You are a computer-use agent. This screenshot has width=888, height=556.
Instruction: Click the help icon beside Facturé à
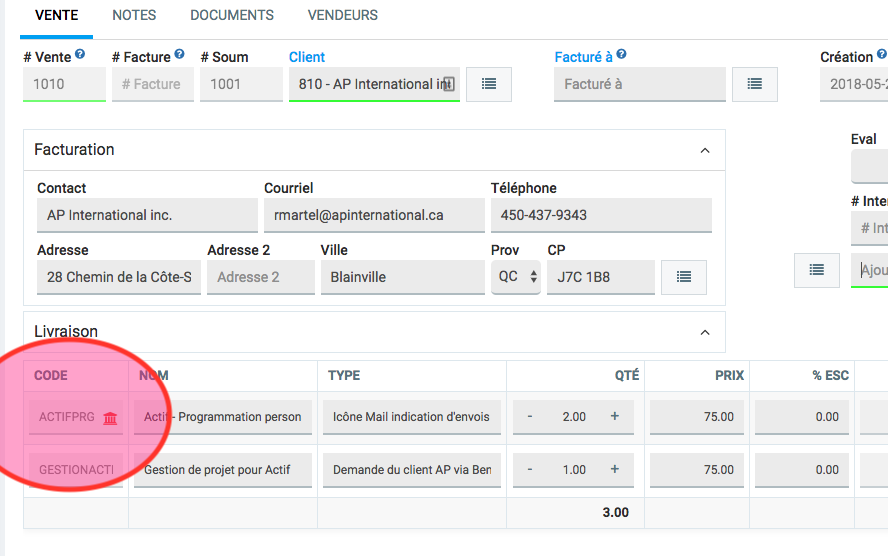(x=622, y=56)
